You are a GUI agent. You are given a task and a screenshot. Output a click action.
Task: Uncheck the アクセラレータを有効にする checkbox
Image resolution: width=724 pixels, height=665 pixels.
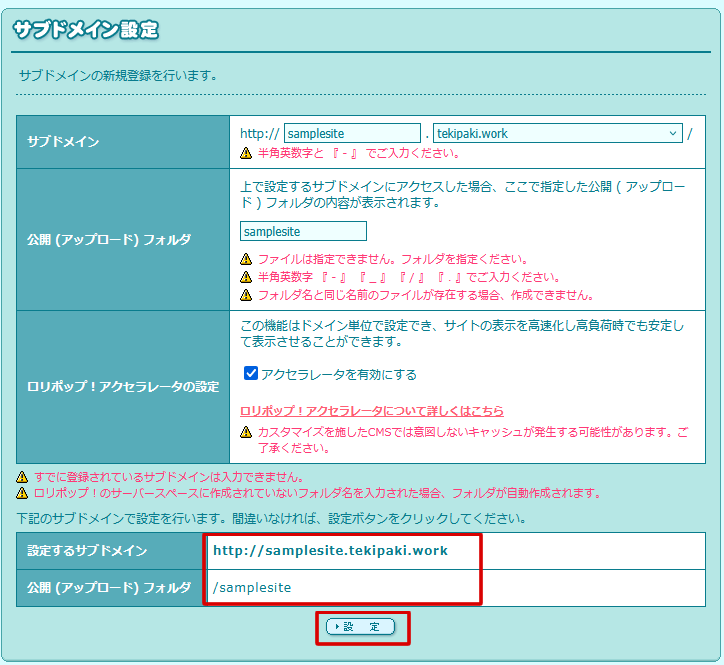[x=251, y=374]
